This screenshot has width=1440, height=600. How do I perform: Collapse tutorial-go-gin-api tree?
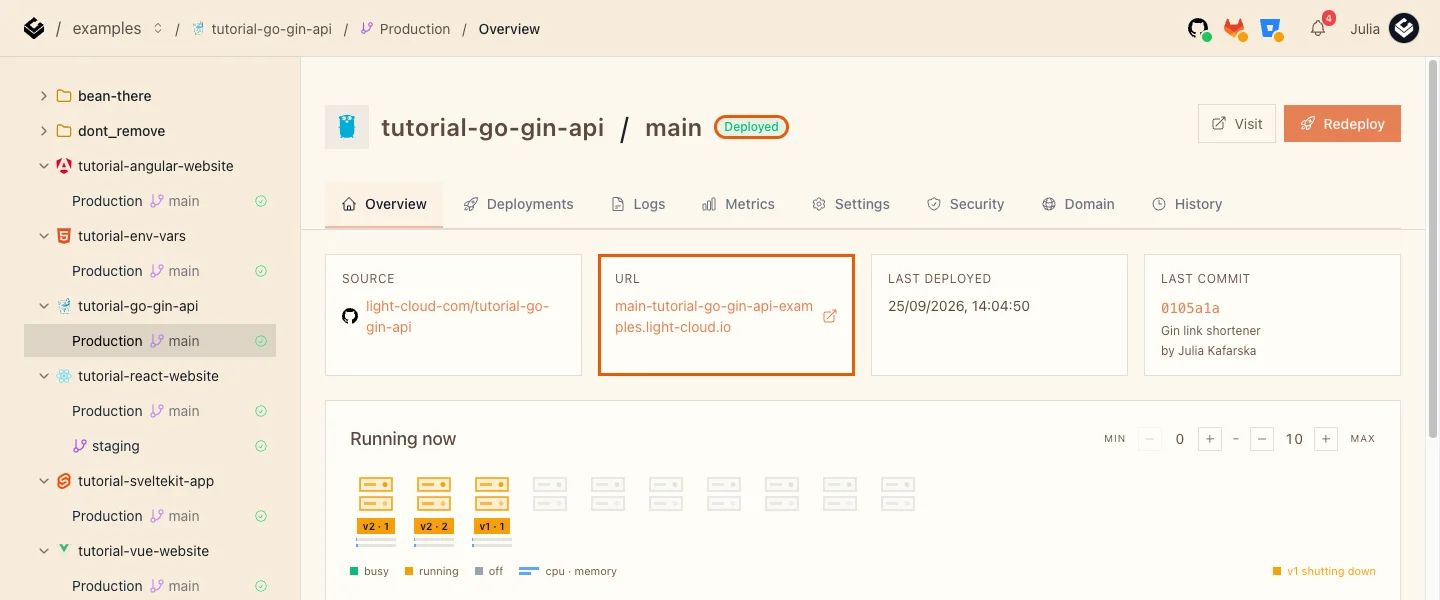43,306
